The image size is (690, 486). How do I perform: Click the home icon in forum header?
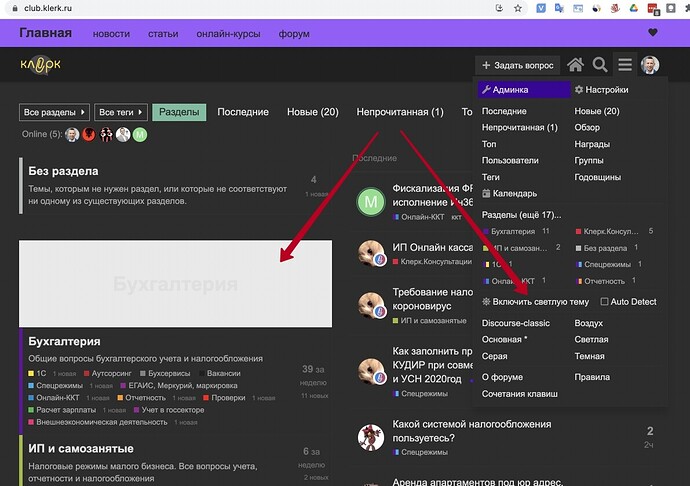pyautogui.click(x=575, y=65)
